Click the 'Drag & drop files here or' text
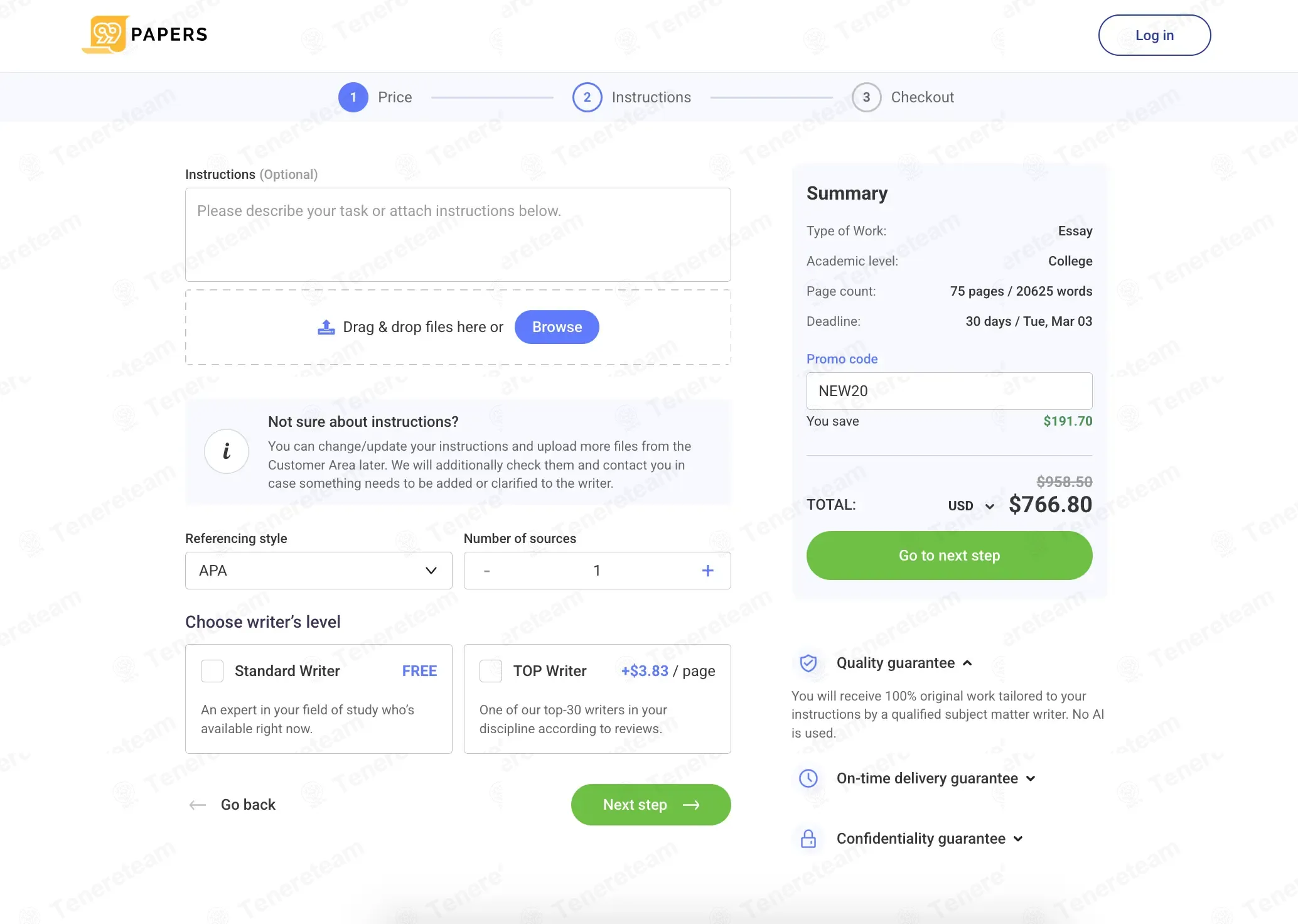Image resolution: width=1298 pixels, height=924 pixels. pyautogui.click(x=423, y=327)
